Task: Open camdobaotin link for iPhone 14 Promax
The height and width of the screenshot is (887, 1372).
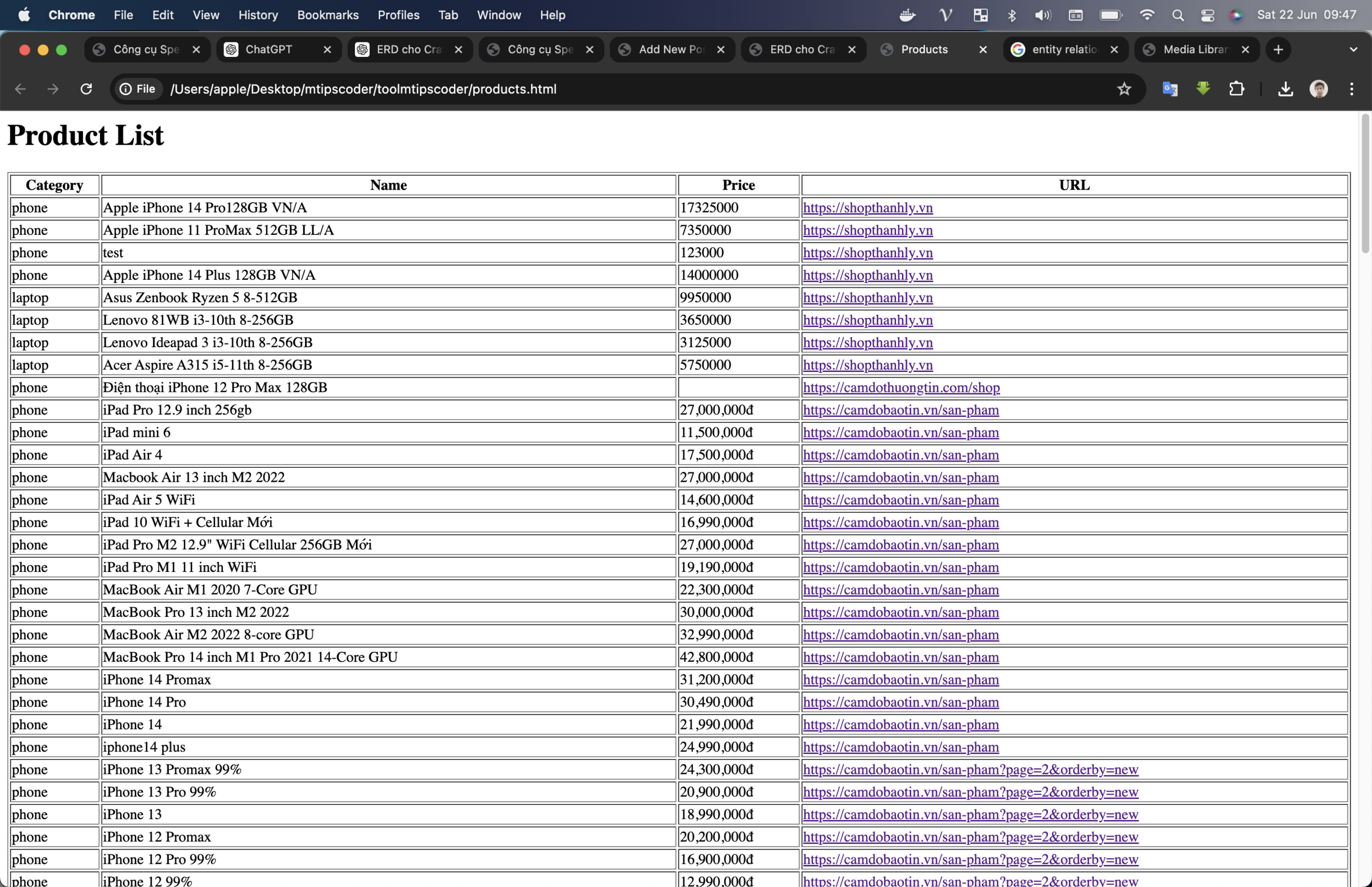Action: pos(901,679)
